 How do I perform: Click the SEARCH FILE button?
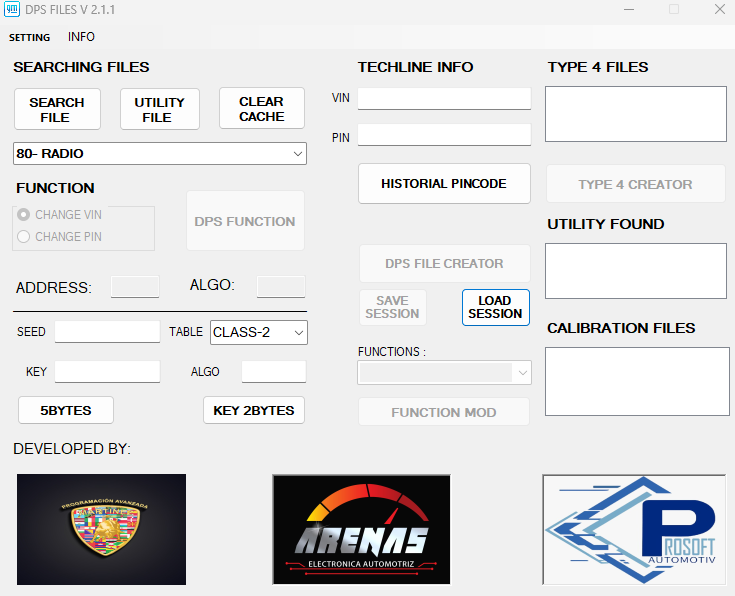pos(57,110)
